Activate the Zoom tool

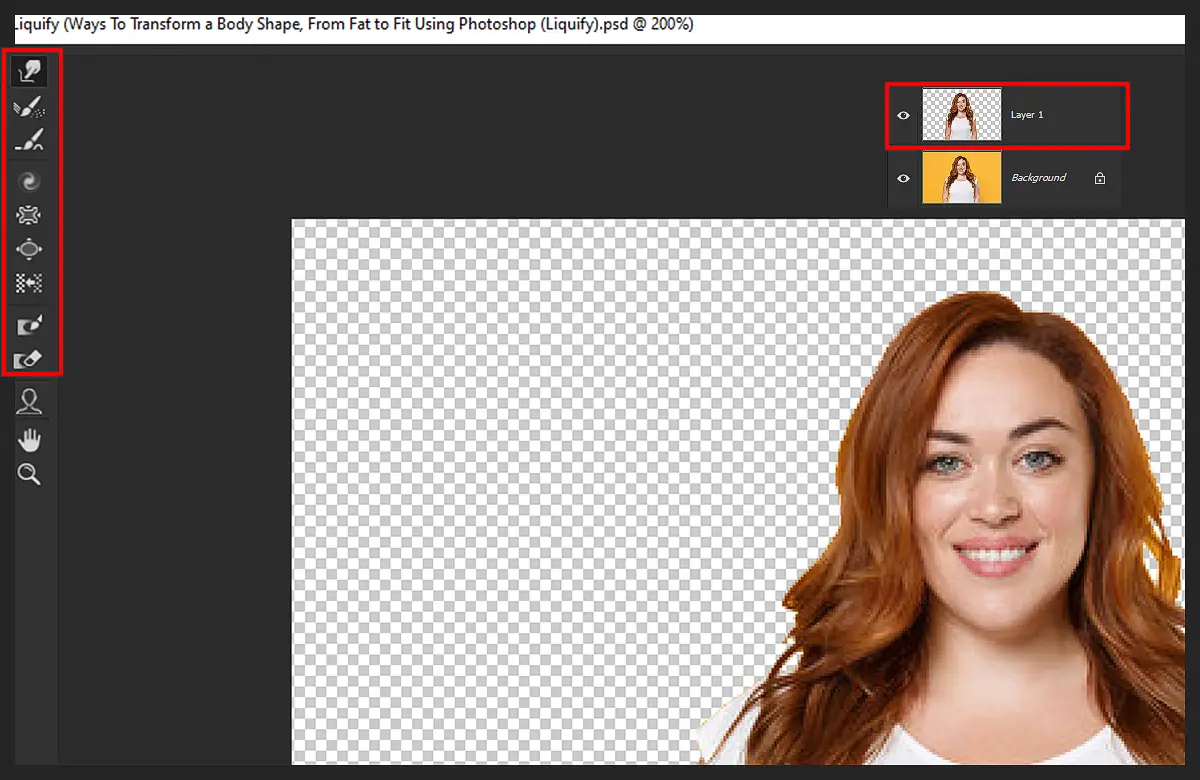(30, 473)
